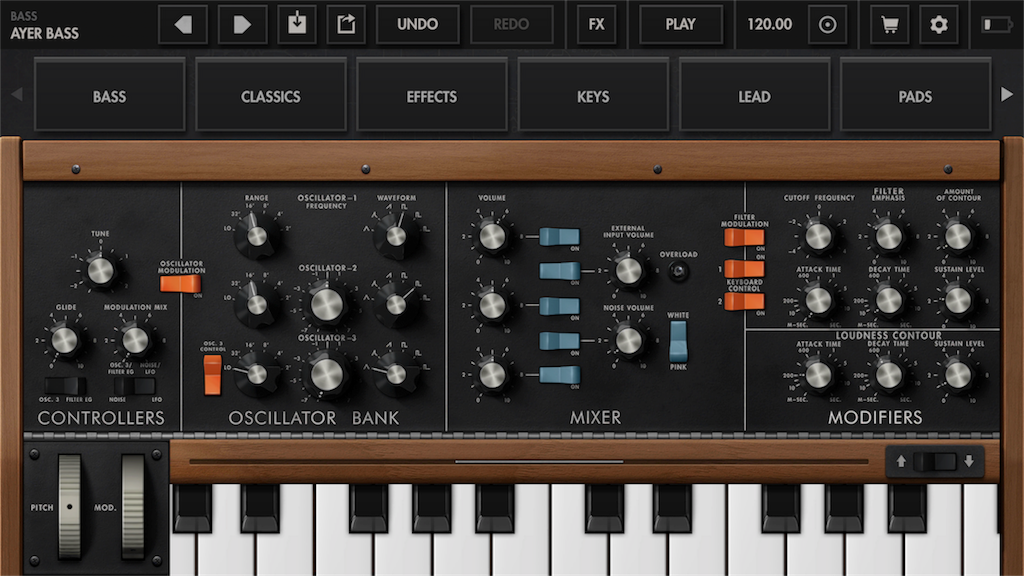
Task: Click the octave shift slider switch
Action: point(935,462)
